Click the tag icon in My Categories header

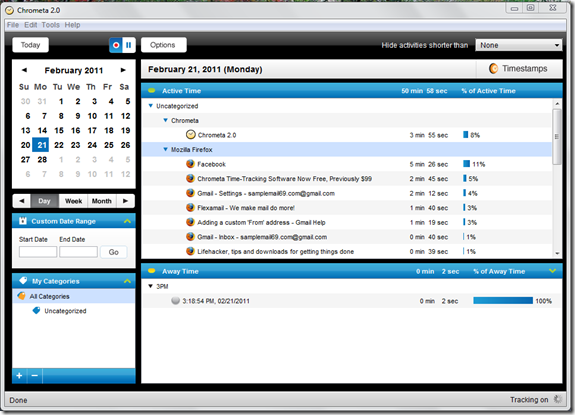[23, 281]
